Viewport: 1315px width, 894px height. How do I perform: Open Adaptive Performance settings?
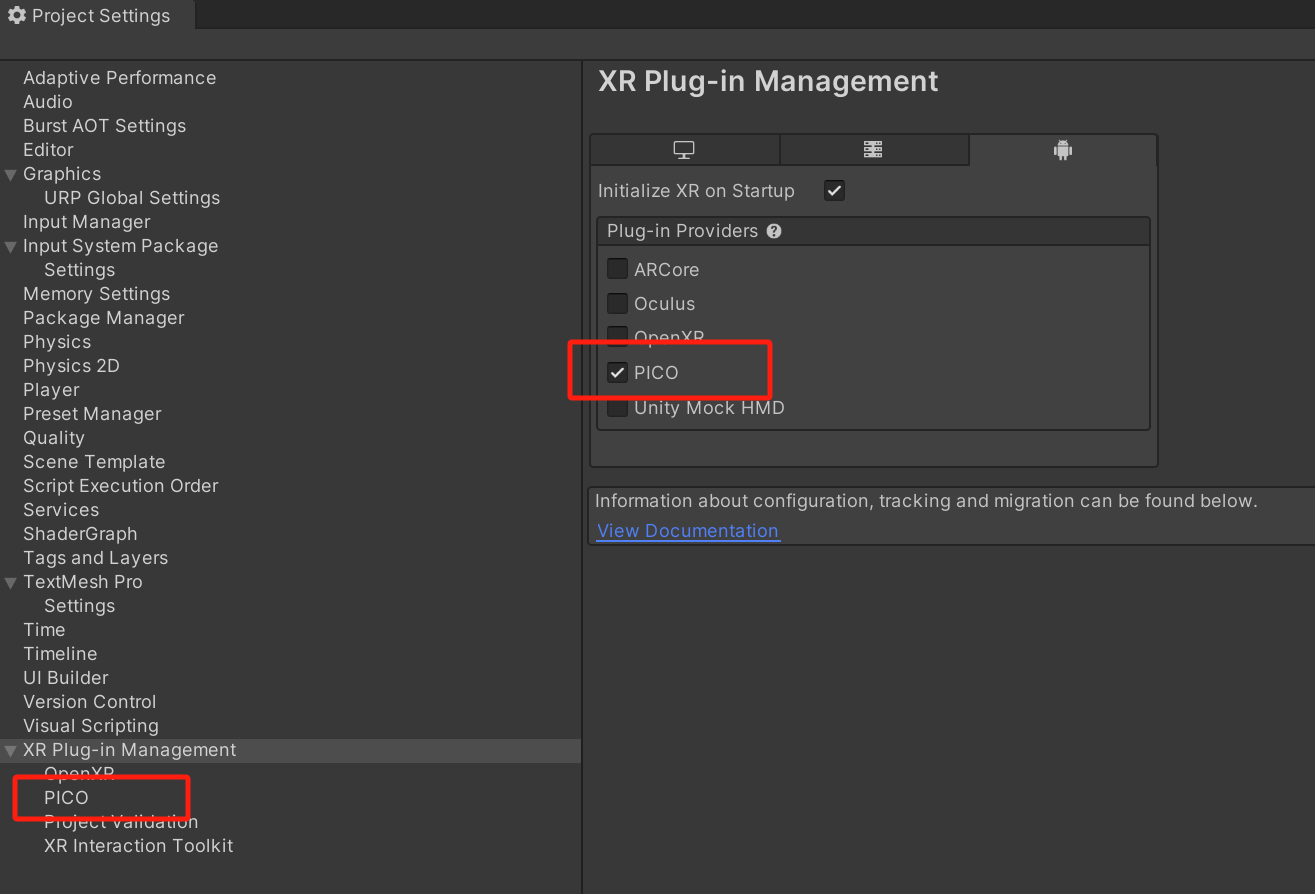pyautogui.click(x=119, y=78)
